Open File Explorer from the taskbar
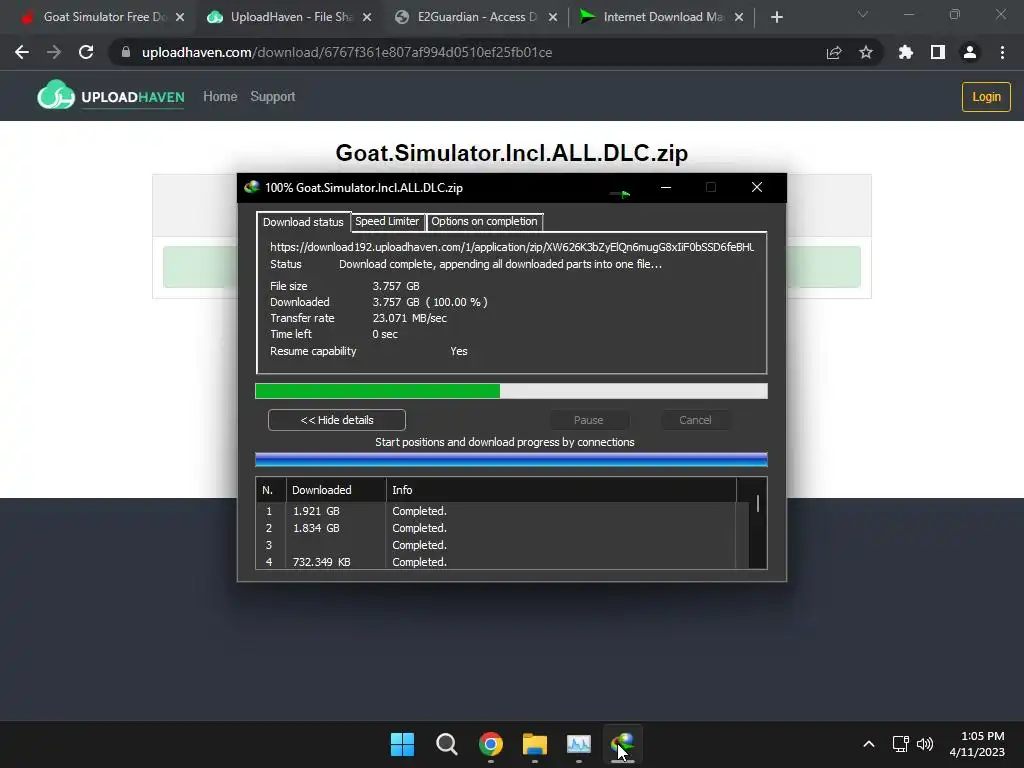 click(x=535, y=744)
